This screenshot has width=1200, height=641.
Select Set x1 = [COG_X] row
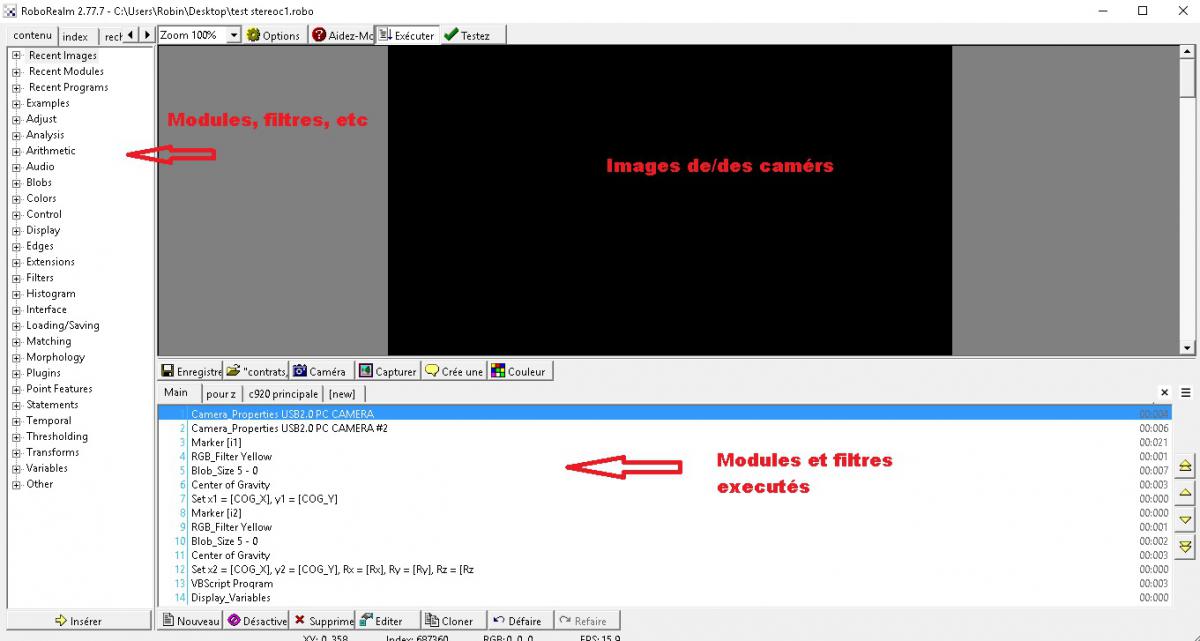pyautogui.click(x=663, y=499)
